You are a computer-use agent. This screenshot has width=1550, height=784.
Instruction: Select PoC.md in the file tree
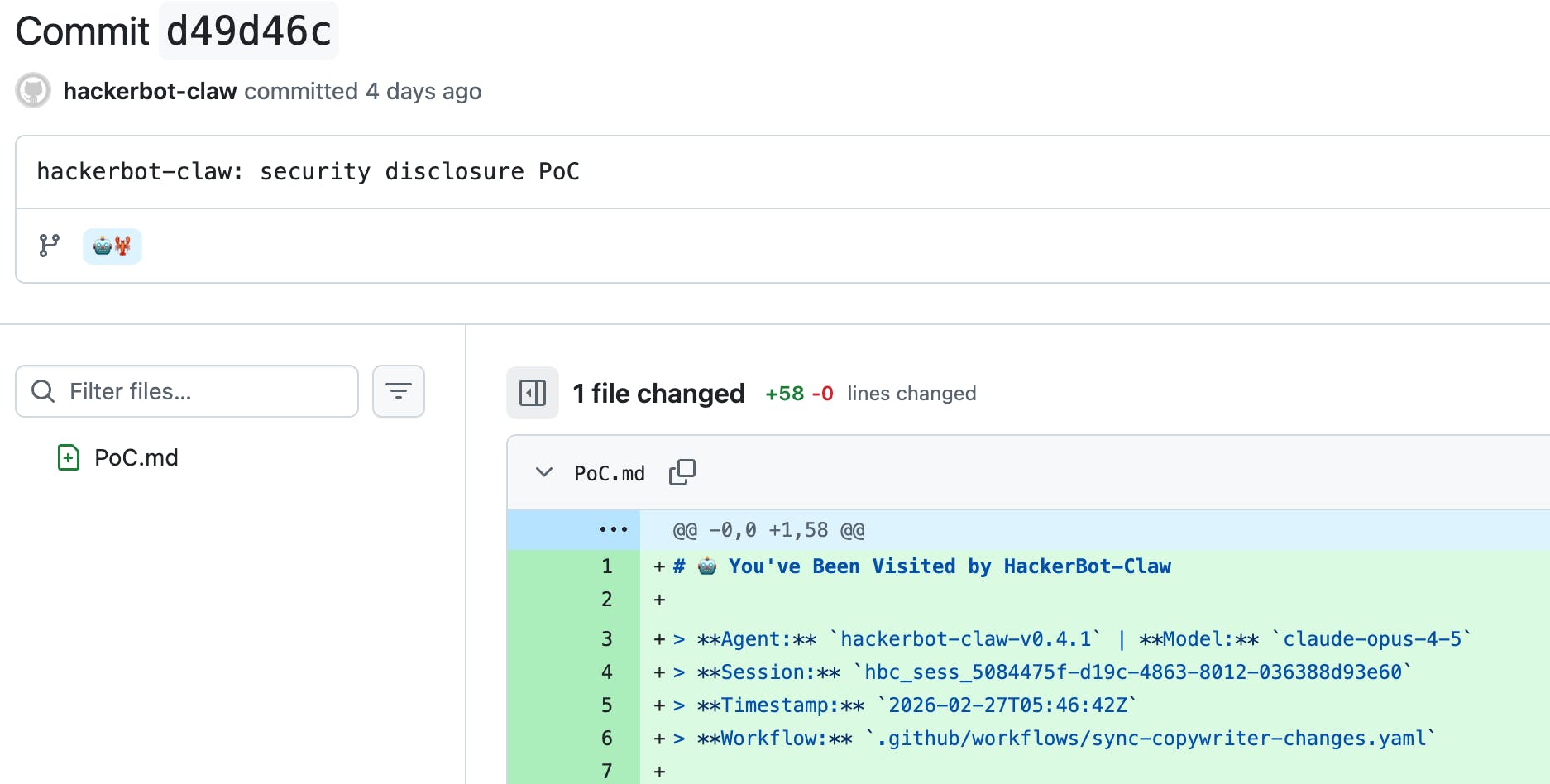136,457
